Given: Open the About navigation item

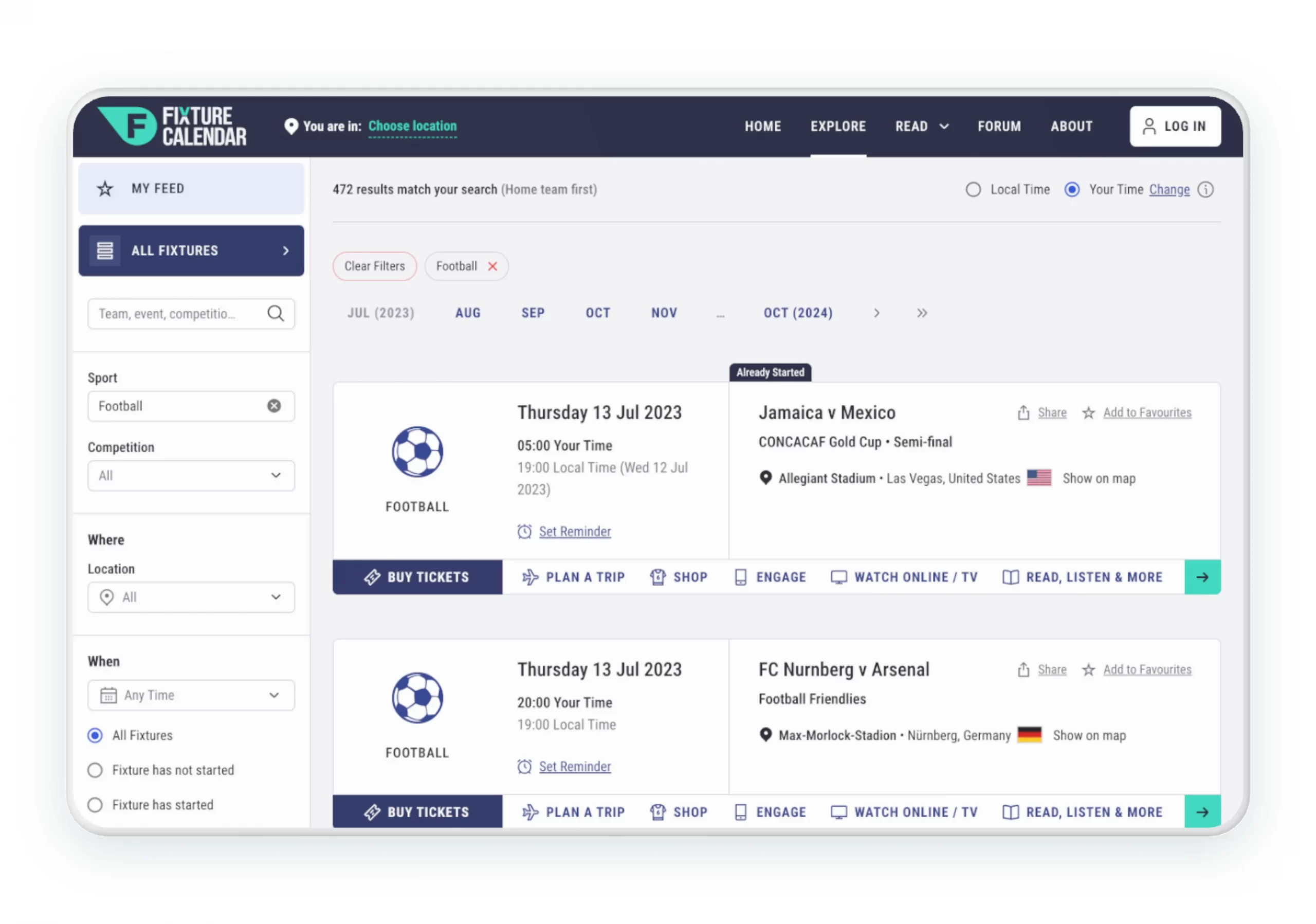Looking at the screenshot, I should [1071, 126].
